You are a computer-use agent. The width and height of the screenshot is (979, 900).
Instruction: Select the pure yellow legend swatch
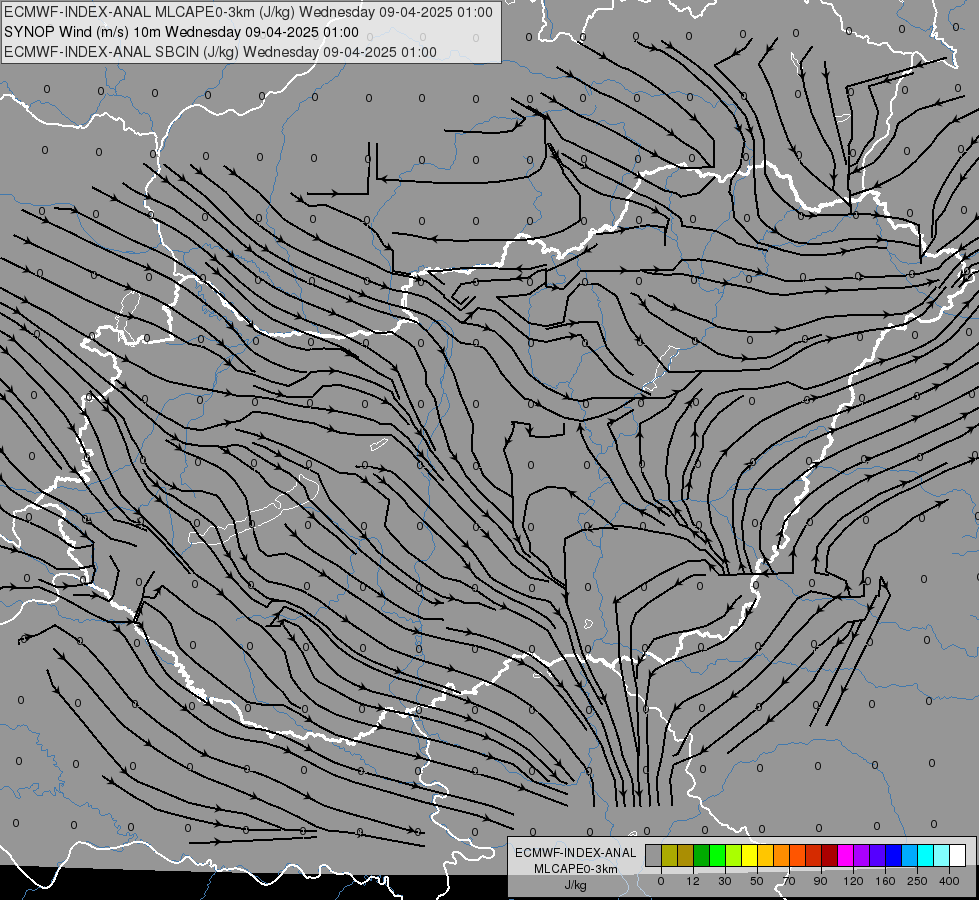coord(750,855)
